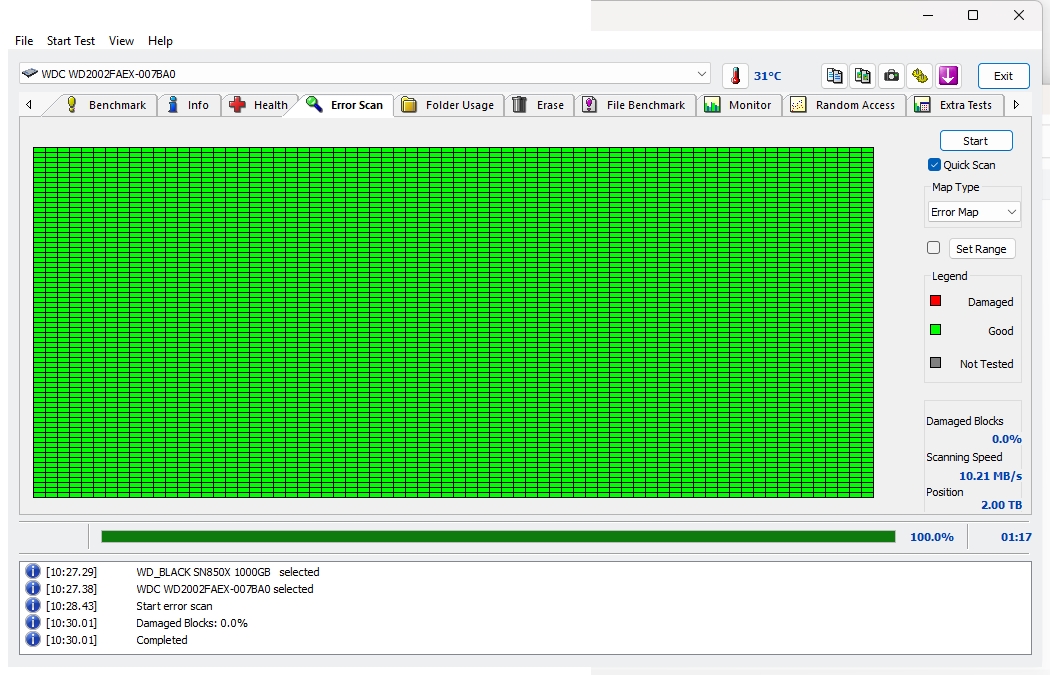Screen dimensions: 1050x675
Task: Switch to the Health tab
Action: click(258, 105)
